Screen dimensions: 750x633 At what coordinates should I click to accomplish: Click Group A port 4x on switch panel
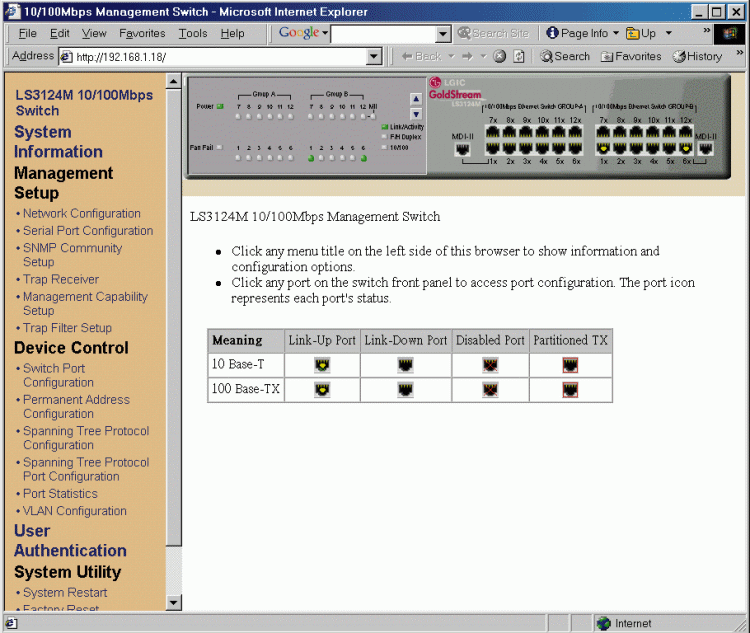pyautogui.click(x=542, y=148)
